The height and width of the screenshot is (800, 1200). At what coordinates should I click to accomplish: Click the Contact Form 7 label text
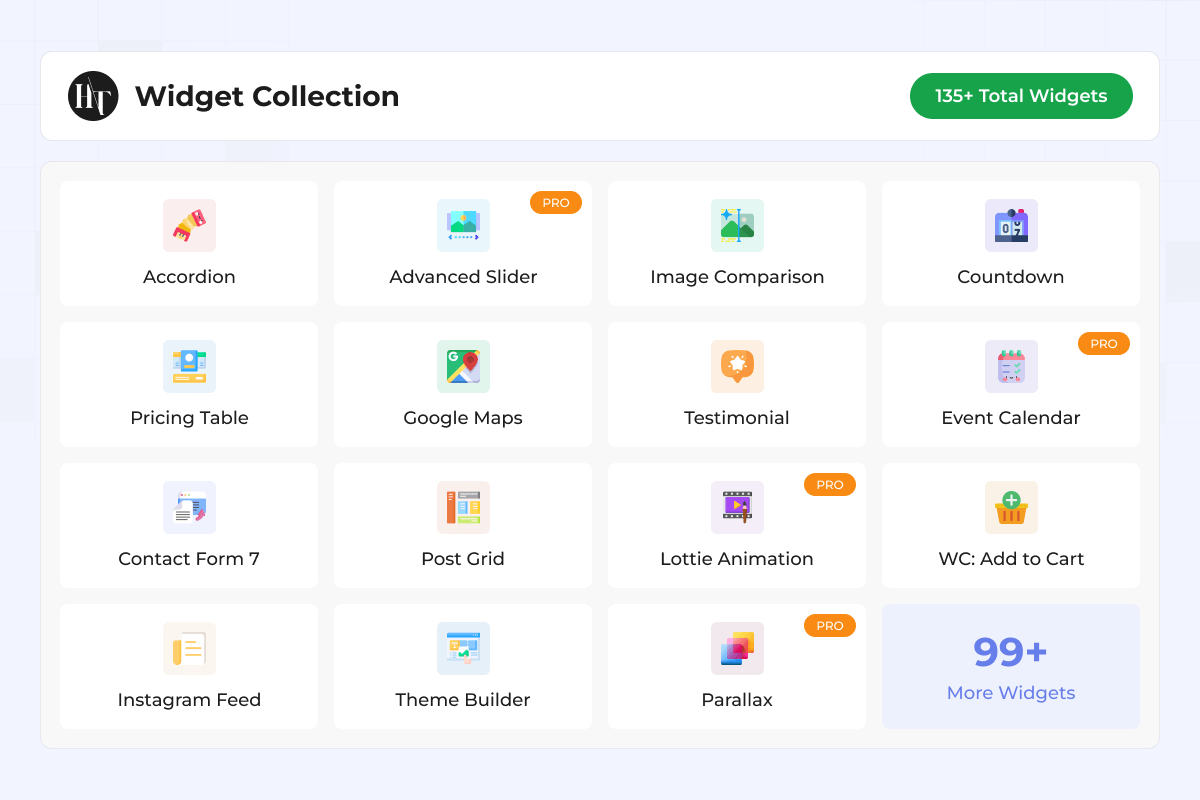point(189,559)
